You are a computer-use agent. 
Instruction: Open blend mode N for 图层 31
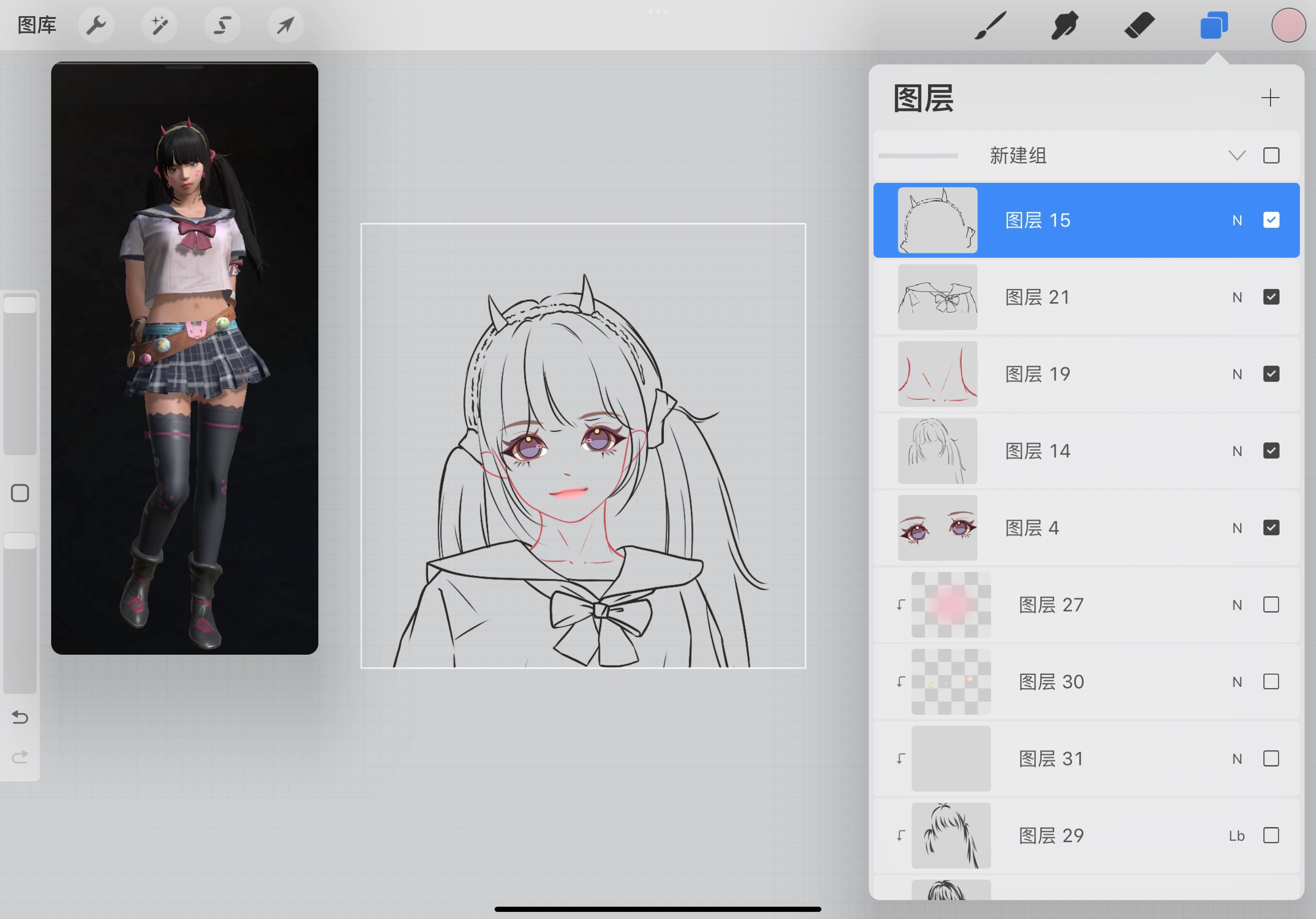1237,758
